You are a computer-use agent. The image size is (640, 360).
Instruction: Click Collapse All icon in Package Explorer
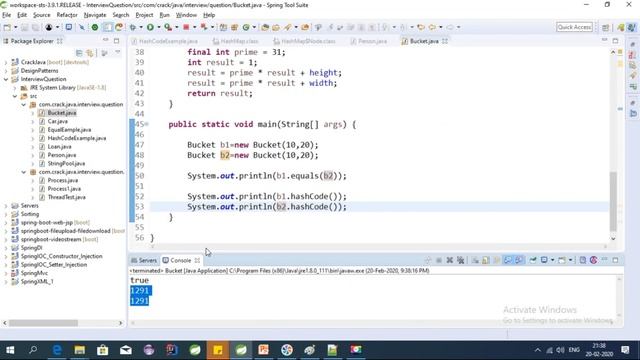tap(79, 53)
